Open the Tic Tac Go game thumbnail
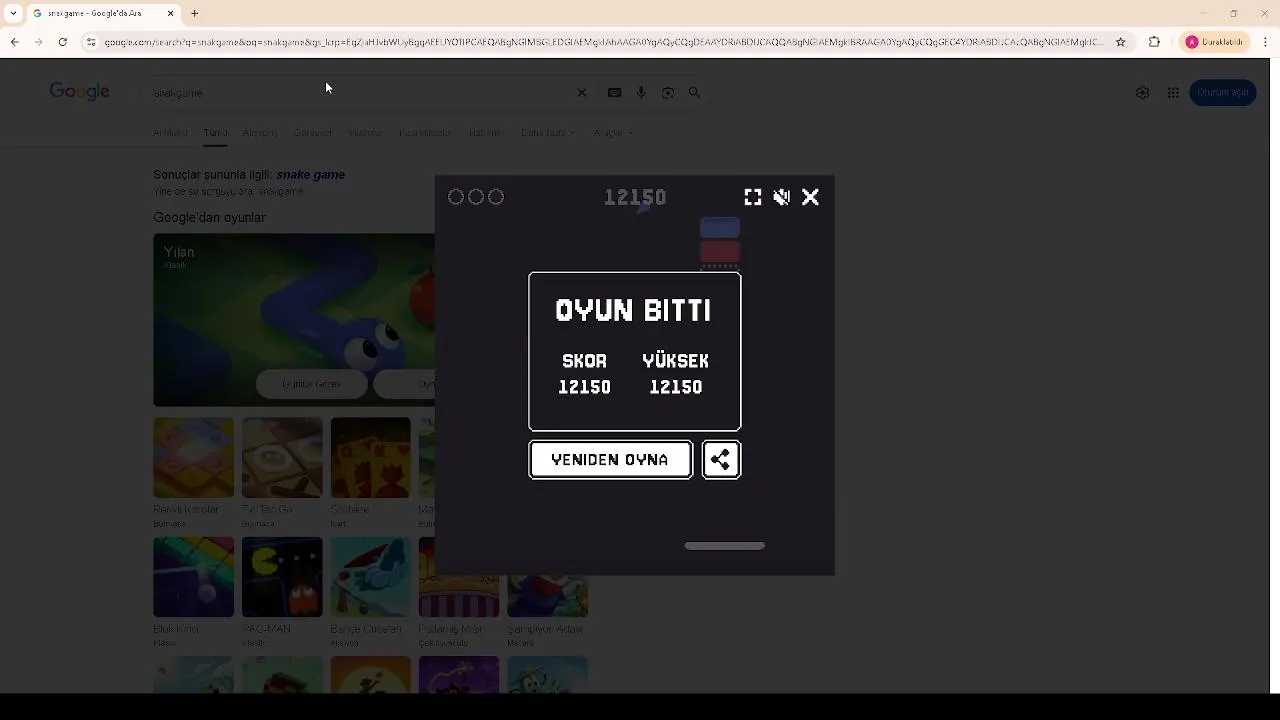 tap(282, 458)
